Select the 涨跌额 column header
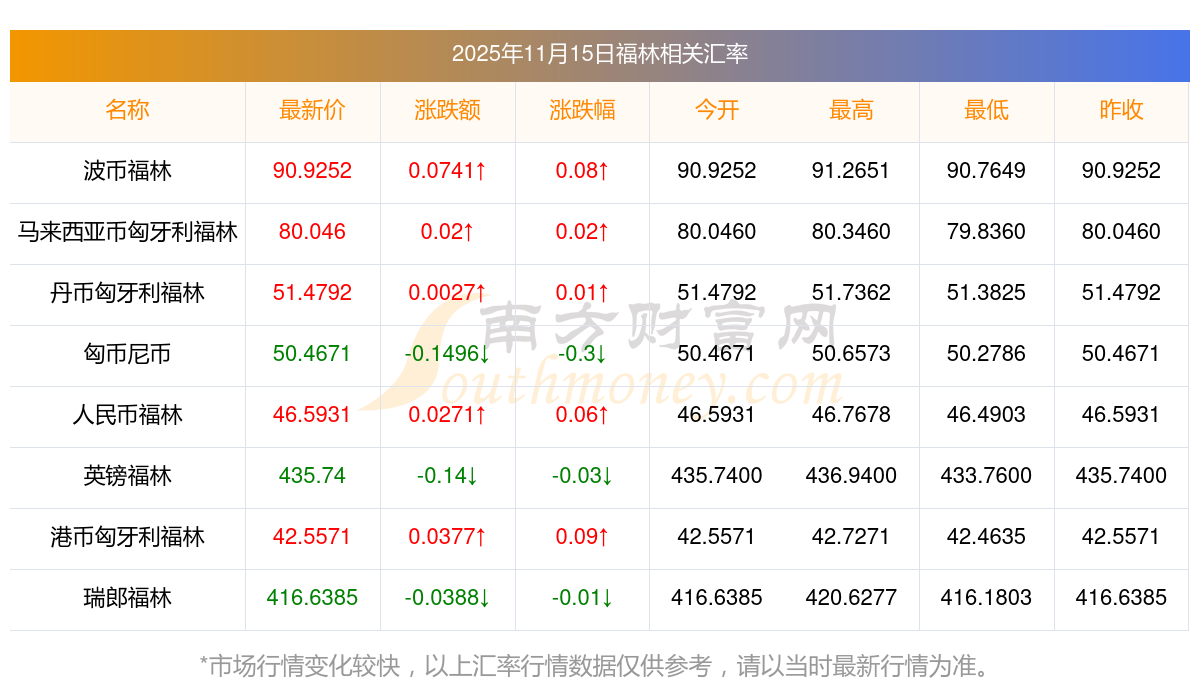 tap(447, 110)
